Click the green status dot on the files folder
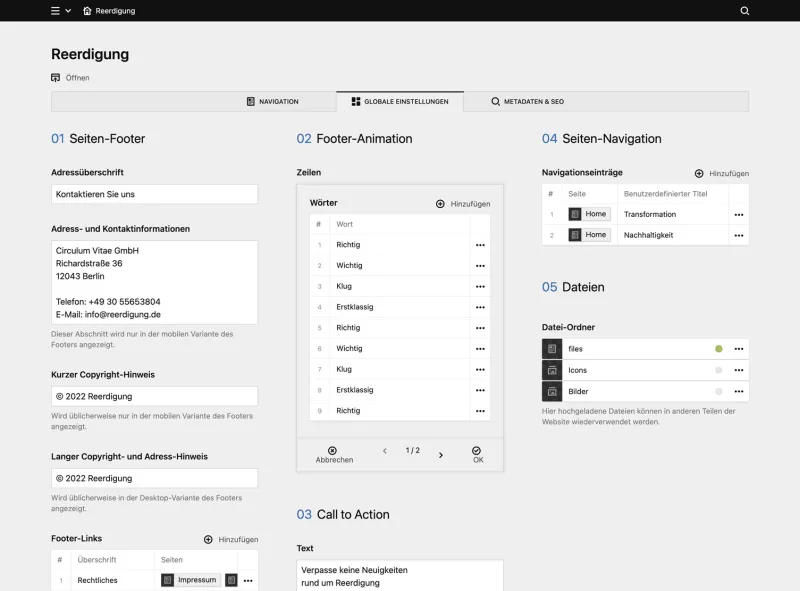 [x=717, y=348]
